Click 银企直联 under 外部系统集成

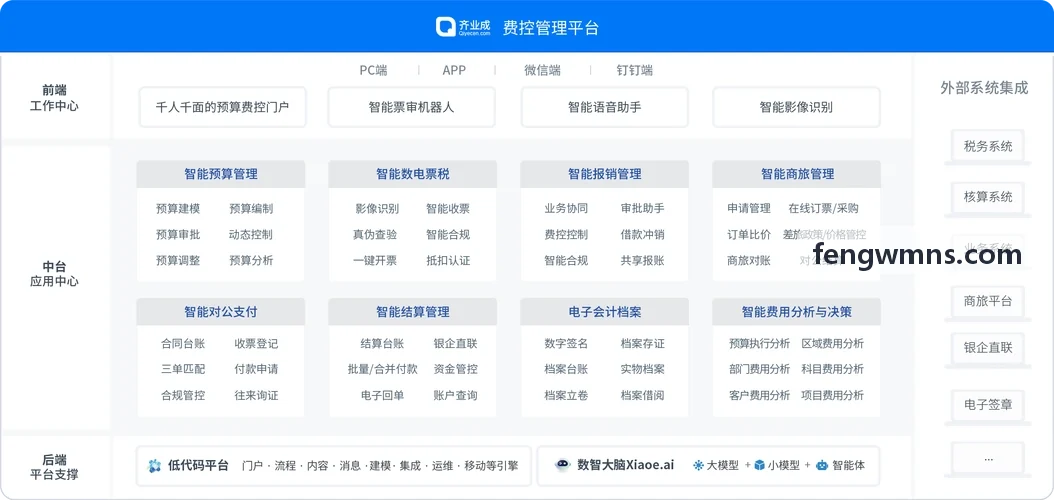[987, 348]
